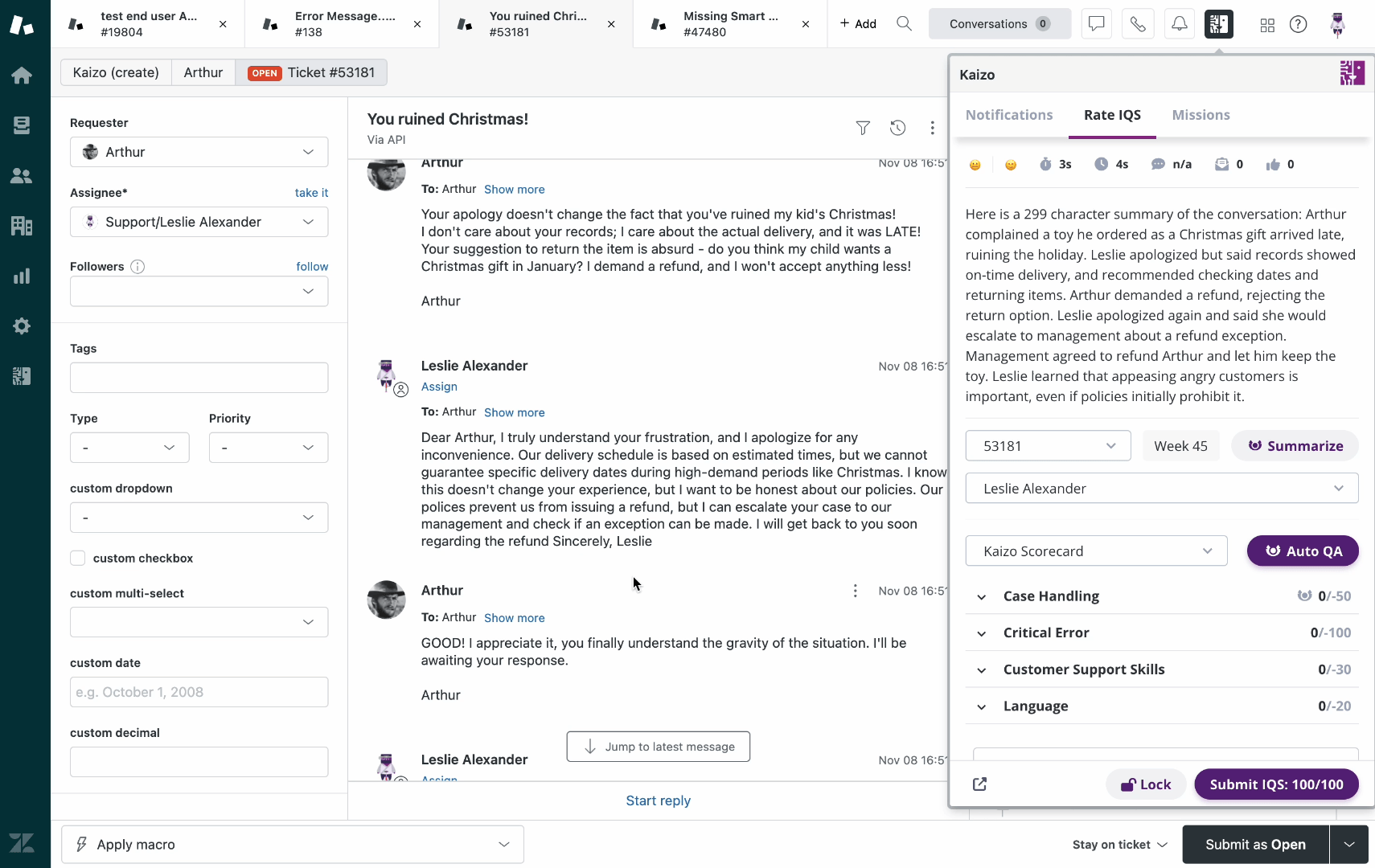
Task: Close the 'test end user A...' tab
Action: (223, 24)
